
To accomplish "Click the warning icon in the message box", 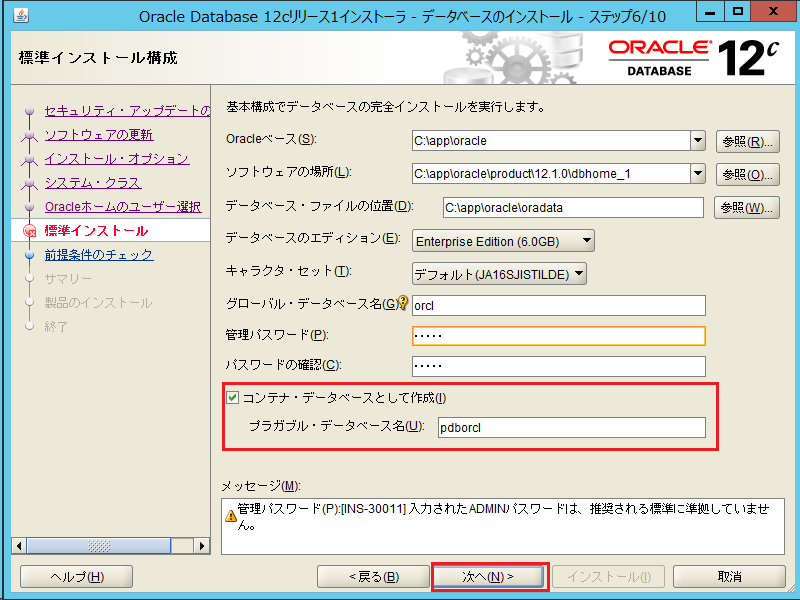I will [231, 516].
